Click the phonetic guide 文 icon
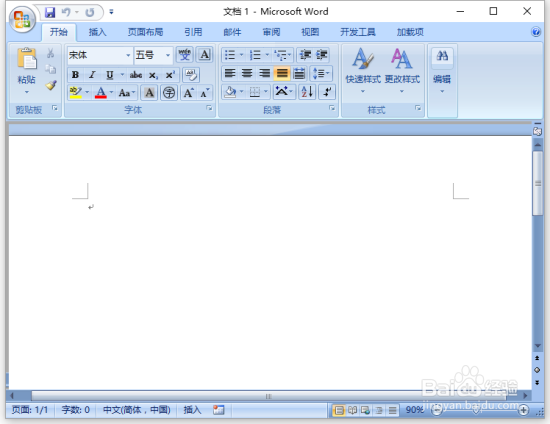The height and width of the screenshot is (424, 550). coord(185,55)
